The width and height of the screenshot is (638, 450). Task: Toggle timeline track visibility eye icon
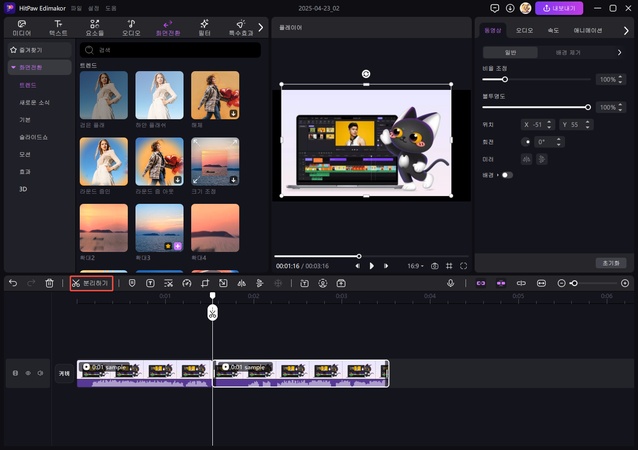pos(27,373)
